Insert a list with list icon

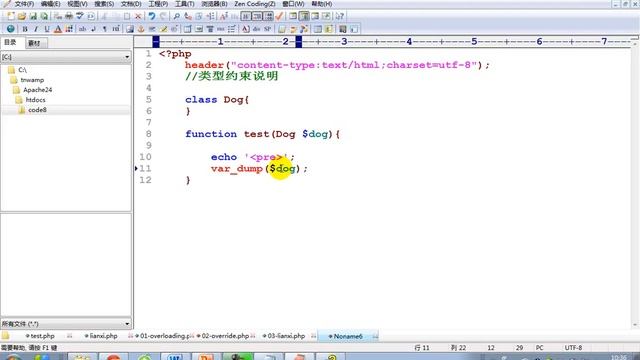[x=232, y=29]
